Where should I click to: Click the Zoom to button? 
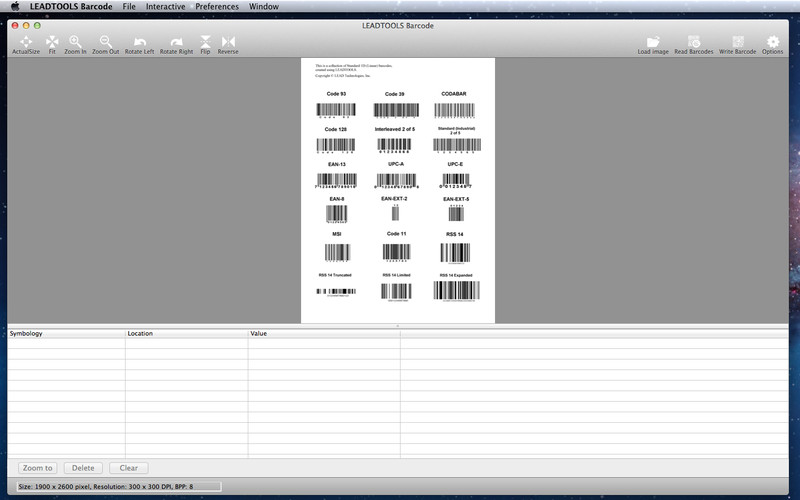click(38, 468)
